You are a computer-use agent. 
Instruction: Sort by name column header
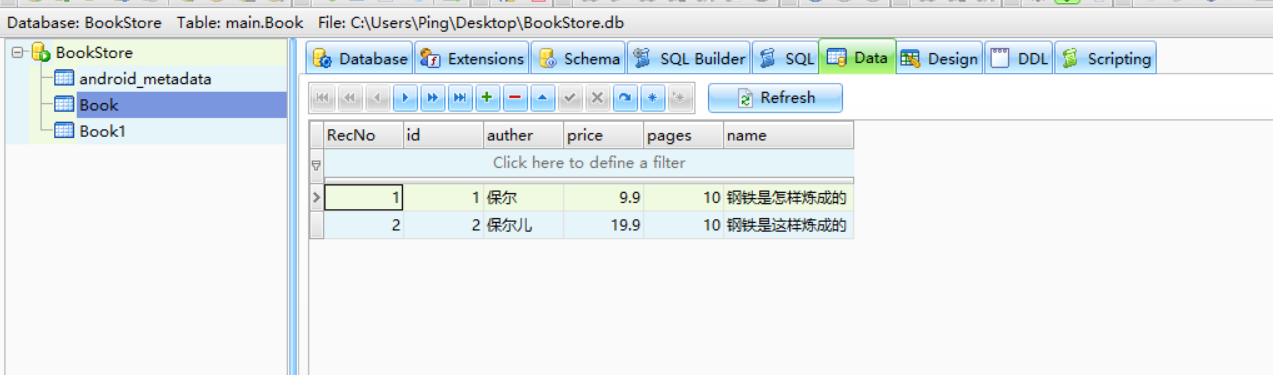pyautogui.click(x=789, y=135)
